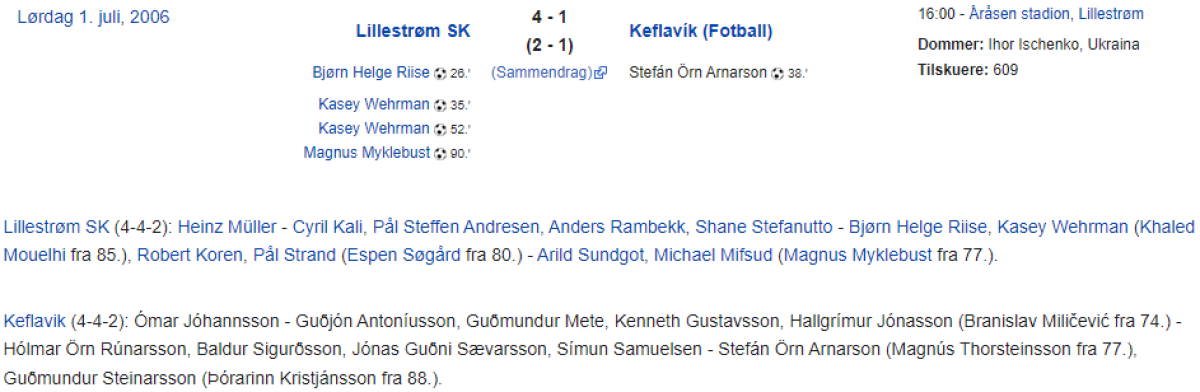Open Stefán Örn Arnarson scorer link
Viewport: 1200px width, 392px height.
(700, 73)
